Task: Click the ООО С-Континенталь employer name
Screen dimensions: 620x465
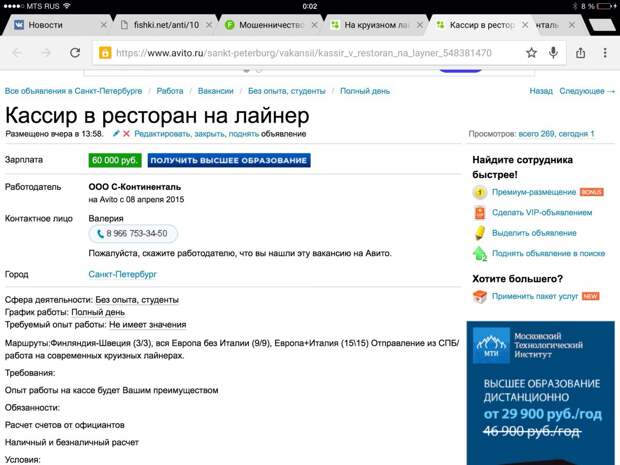Action: (134, 187)
